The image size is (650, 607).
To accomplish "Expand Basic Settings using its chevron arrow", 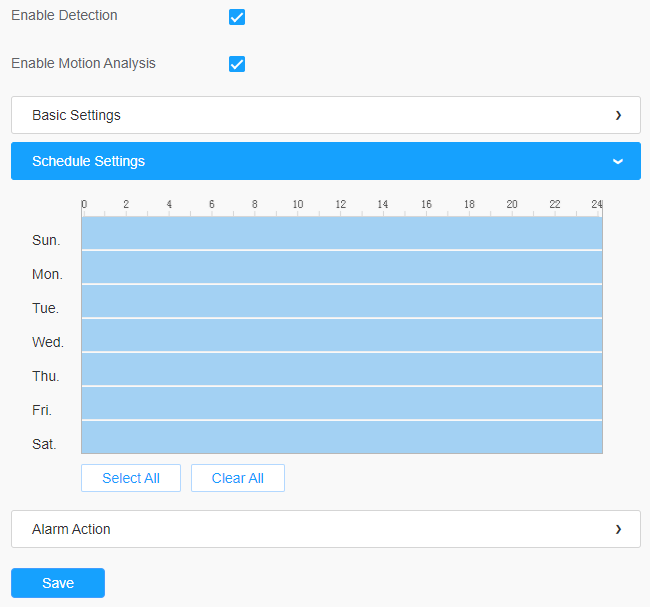I will point(618,115).
